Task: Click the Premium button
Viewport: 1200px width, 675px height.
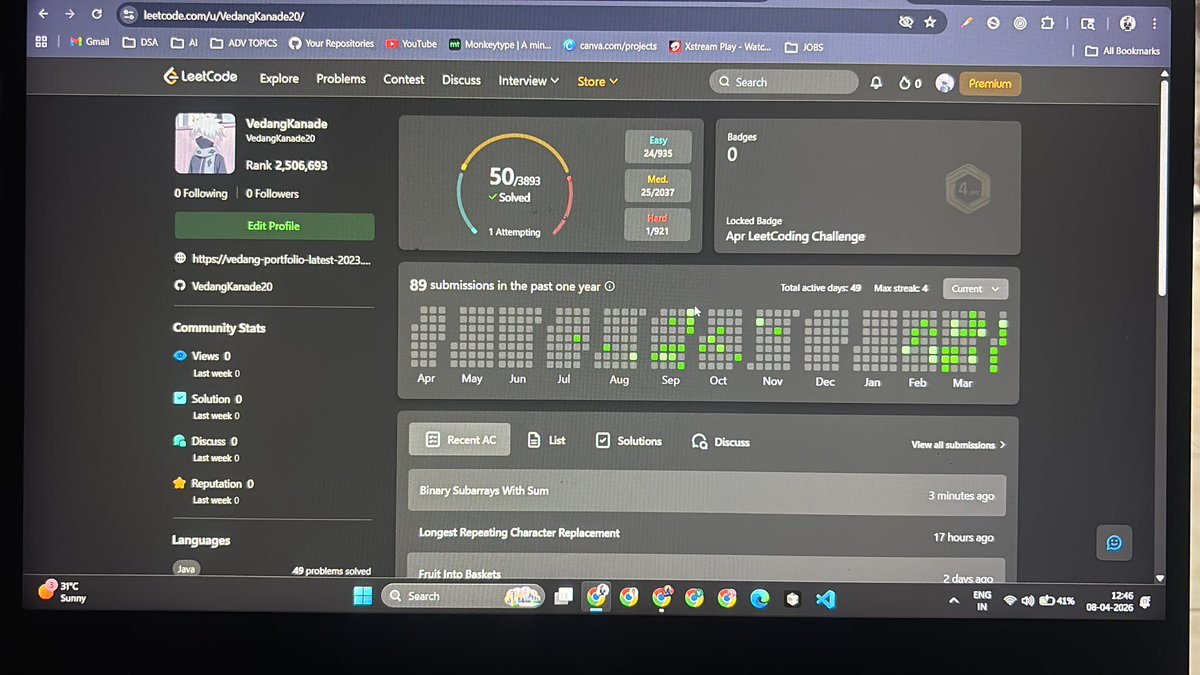Action: click(x=990, y=84)
